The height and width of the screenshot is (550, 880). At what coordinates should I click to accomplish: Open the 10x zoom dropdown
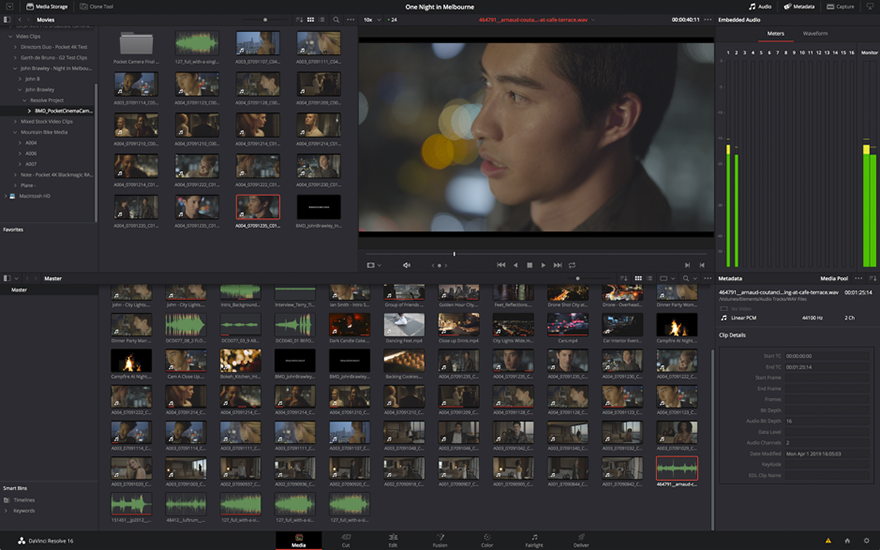370,19
